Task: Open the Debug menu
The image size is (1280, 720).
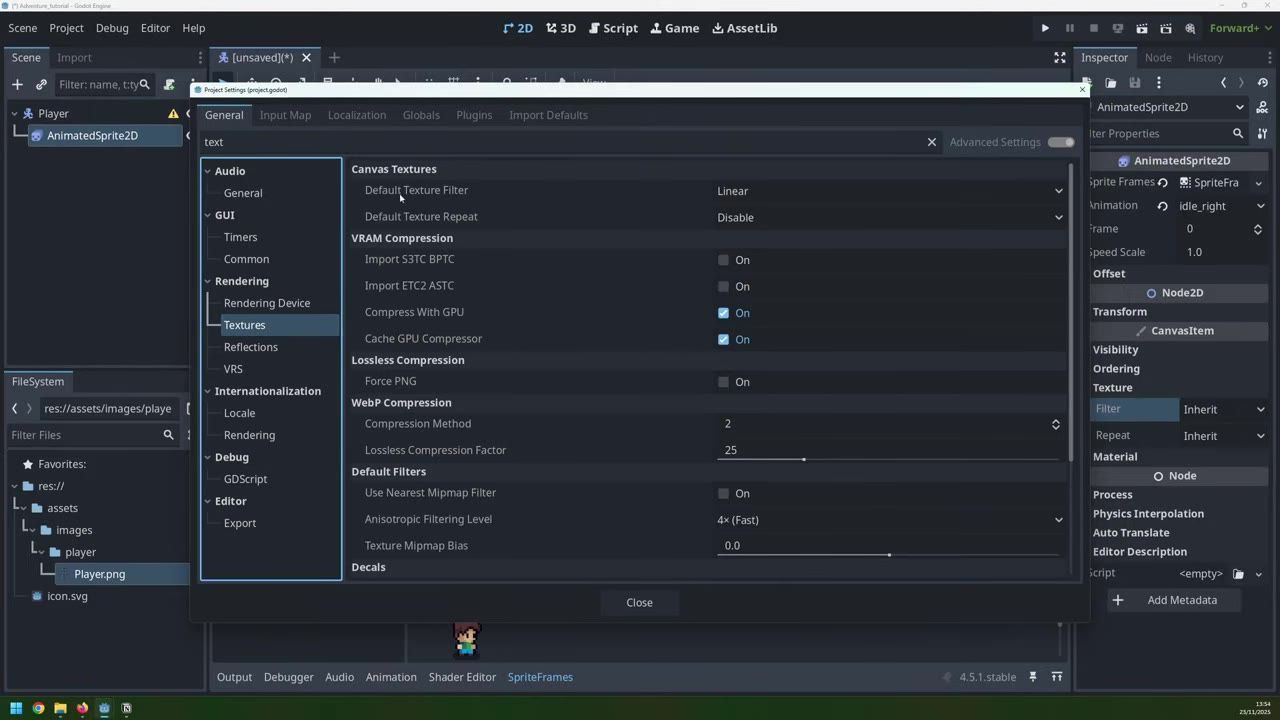Action: (x=112, y=28)
